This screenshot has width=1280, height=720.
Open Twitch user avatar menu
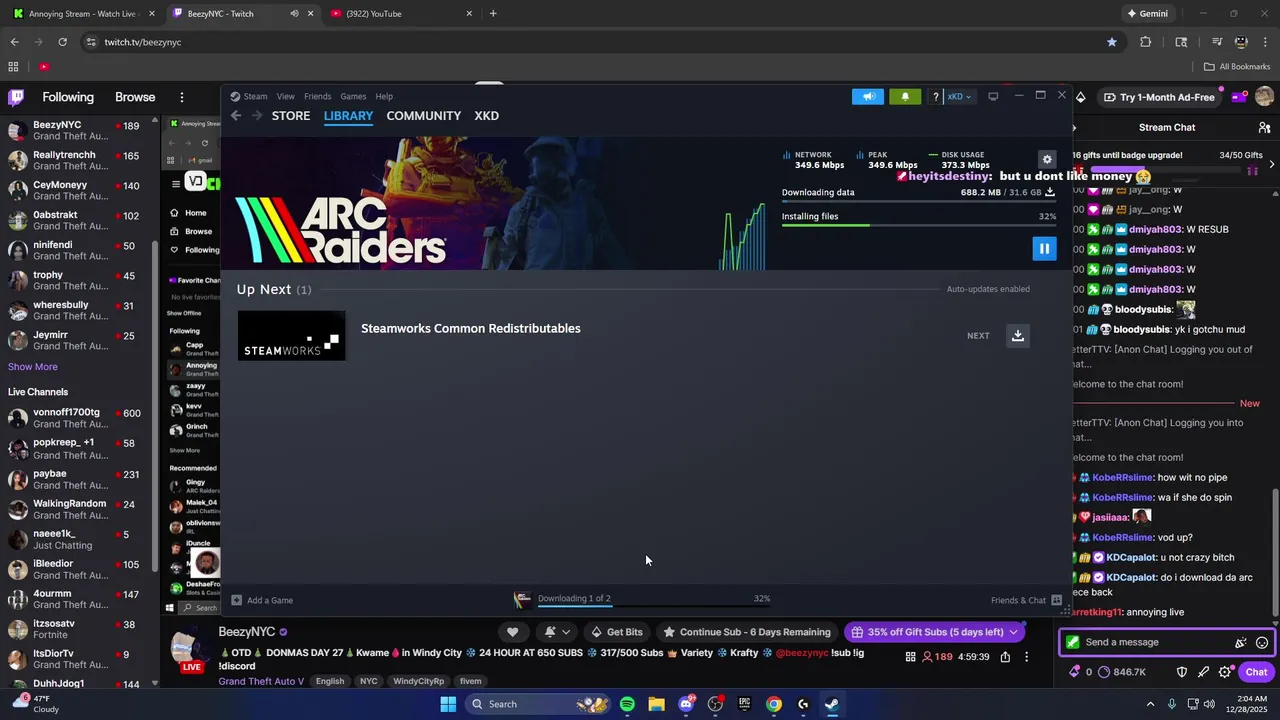coord(1264,97)
